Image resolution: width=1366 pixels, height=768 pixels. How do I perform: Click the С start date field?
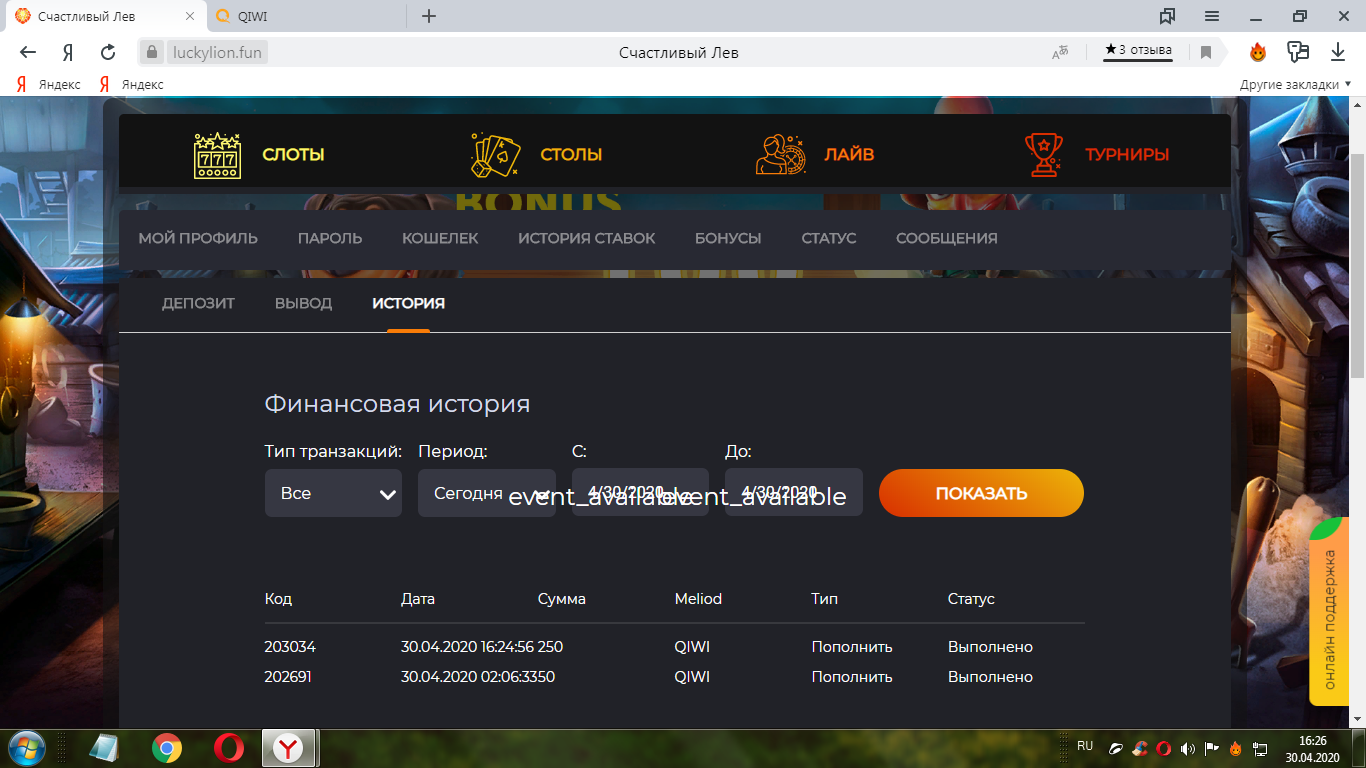(x=640, y=492)
